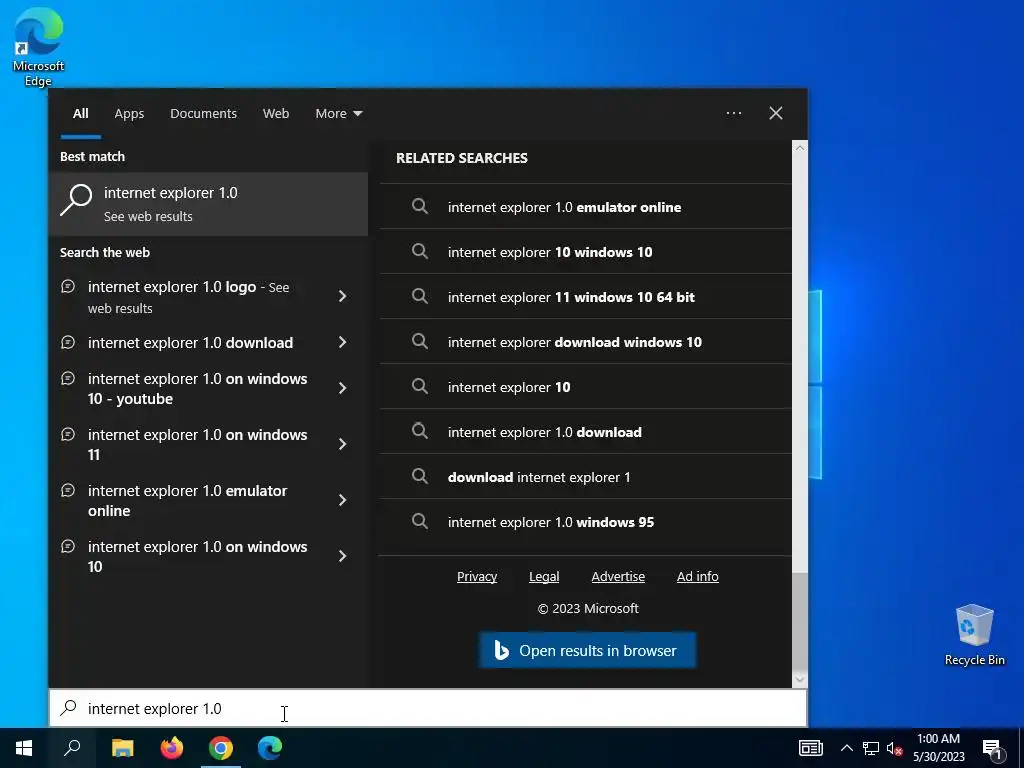Expand arrow for left-panel 'internet explorer 1.0 download'

pos(342,342)
